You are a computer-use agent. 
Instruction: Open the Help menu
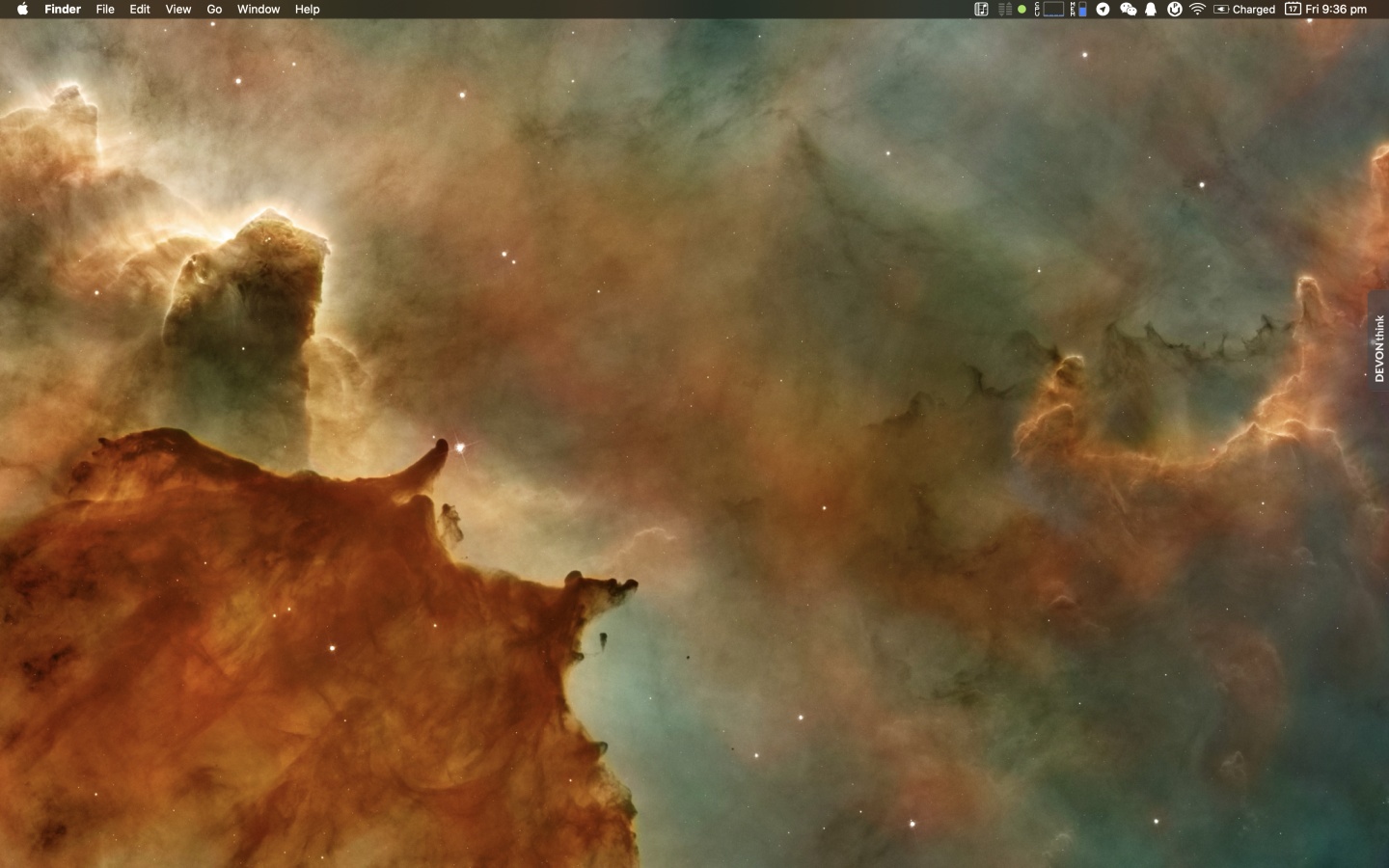pos(308,9)
